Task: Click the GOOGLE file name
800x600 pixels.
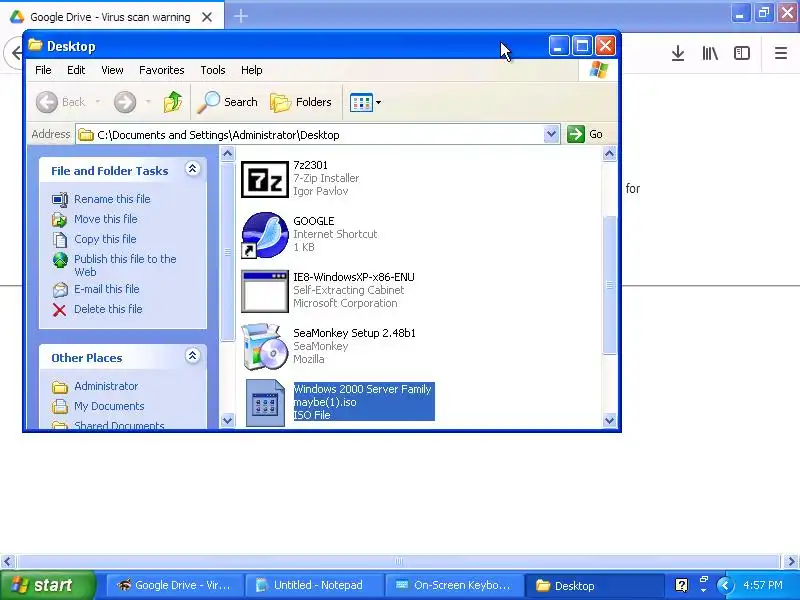Action: coord(314,221)
